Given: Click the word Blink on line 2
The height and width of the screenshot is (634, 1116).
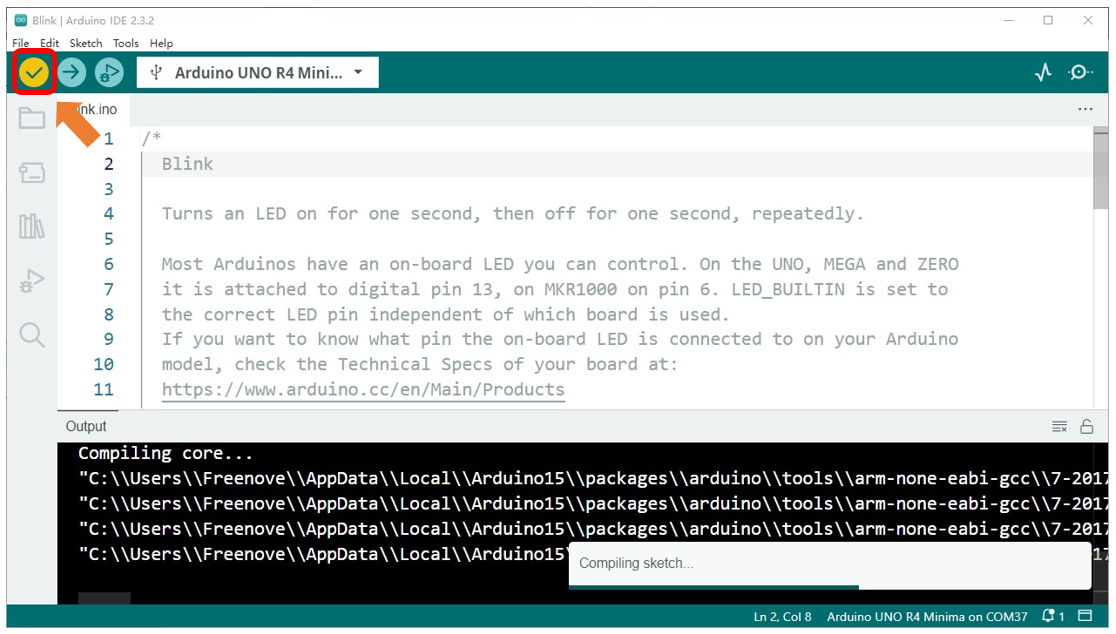Looking at the screenshot, I should 187,164.
